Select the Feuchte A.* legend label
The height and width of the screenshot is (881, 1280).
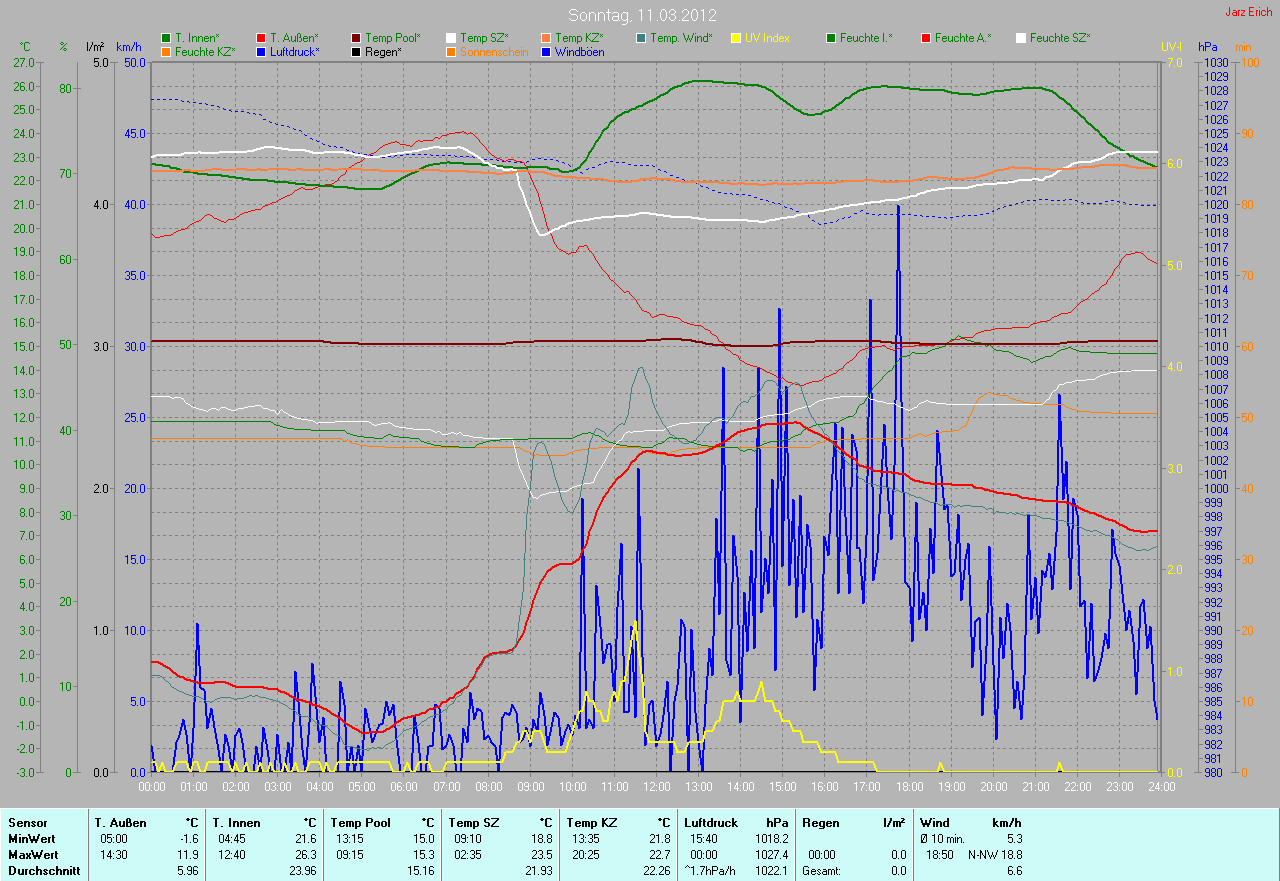click(x=963, y=38)
